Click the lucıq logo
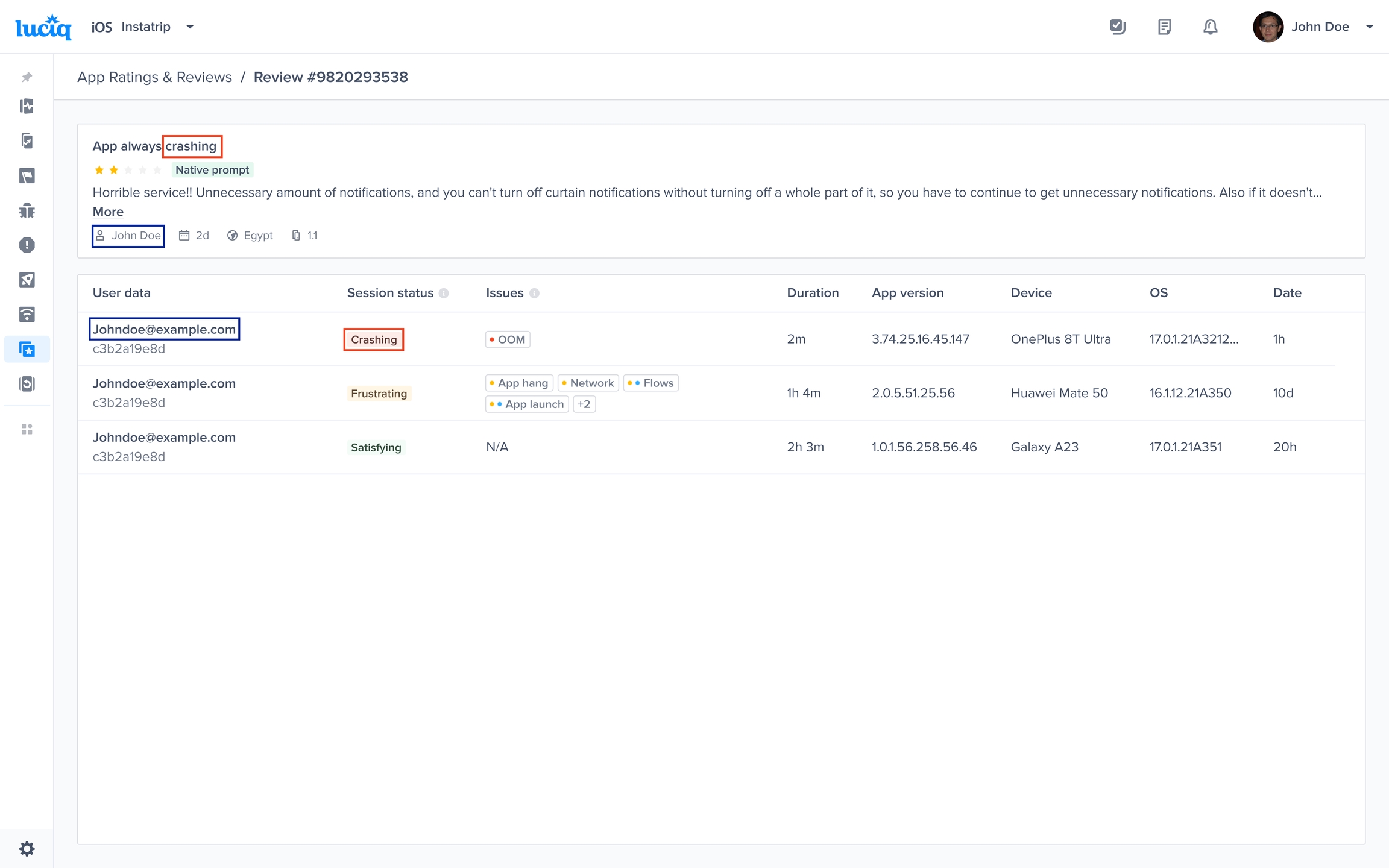This screenshot has width=1389, height=868. (x=43, y=27)
